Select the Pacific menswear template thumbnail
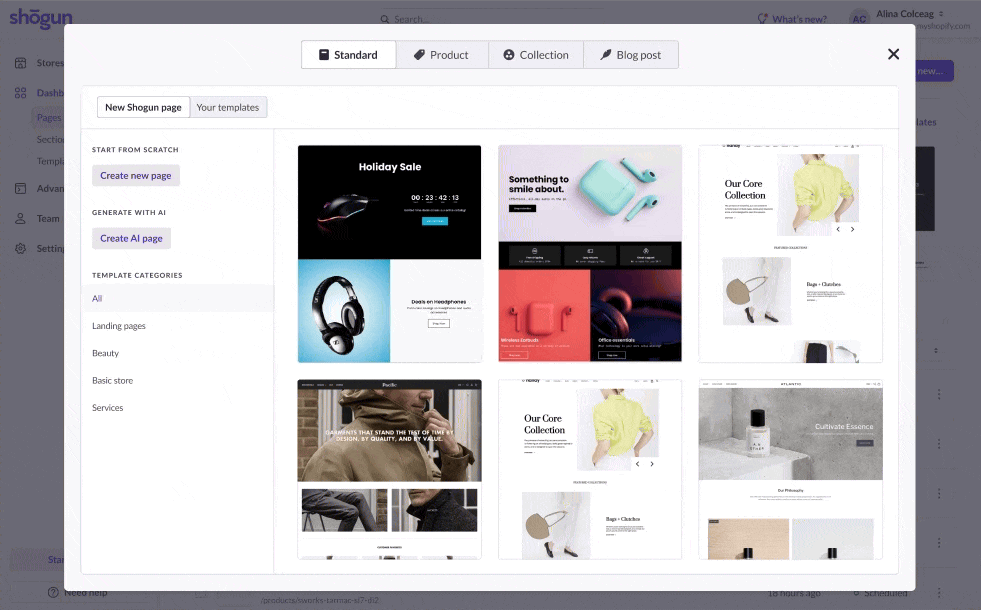The image size is (981, 610). click(x=389, y=468)
